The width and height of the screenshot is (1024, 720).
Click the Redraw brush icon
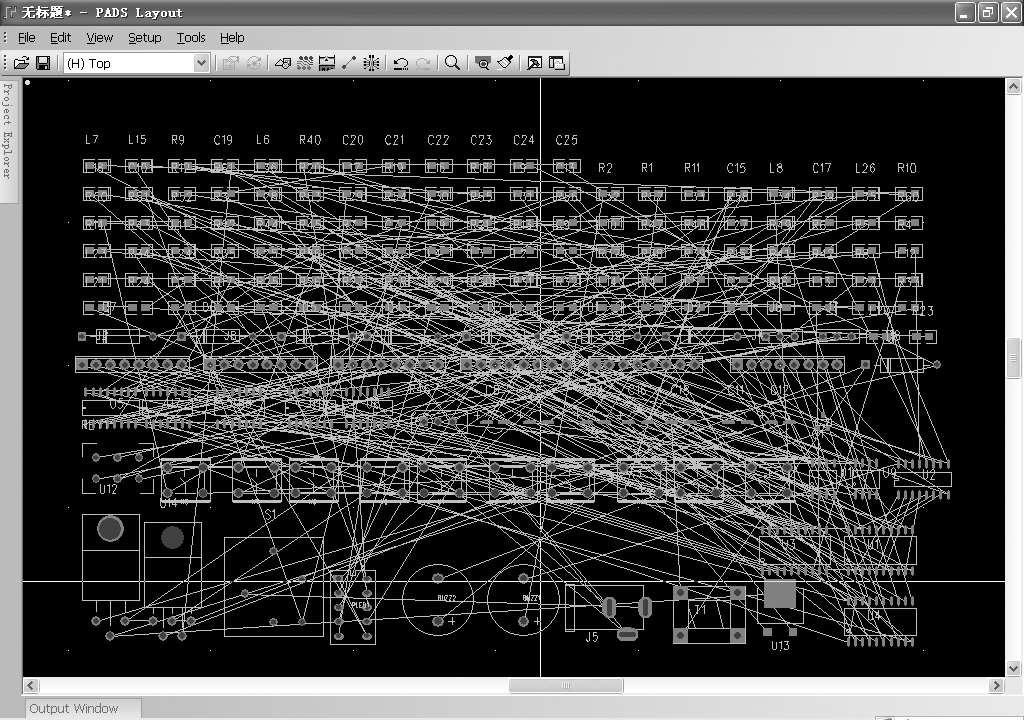pos(505,63)
